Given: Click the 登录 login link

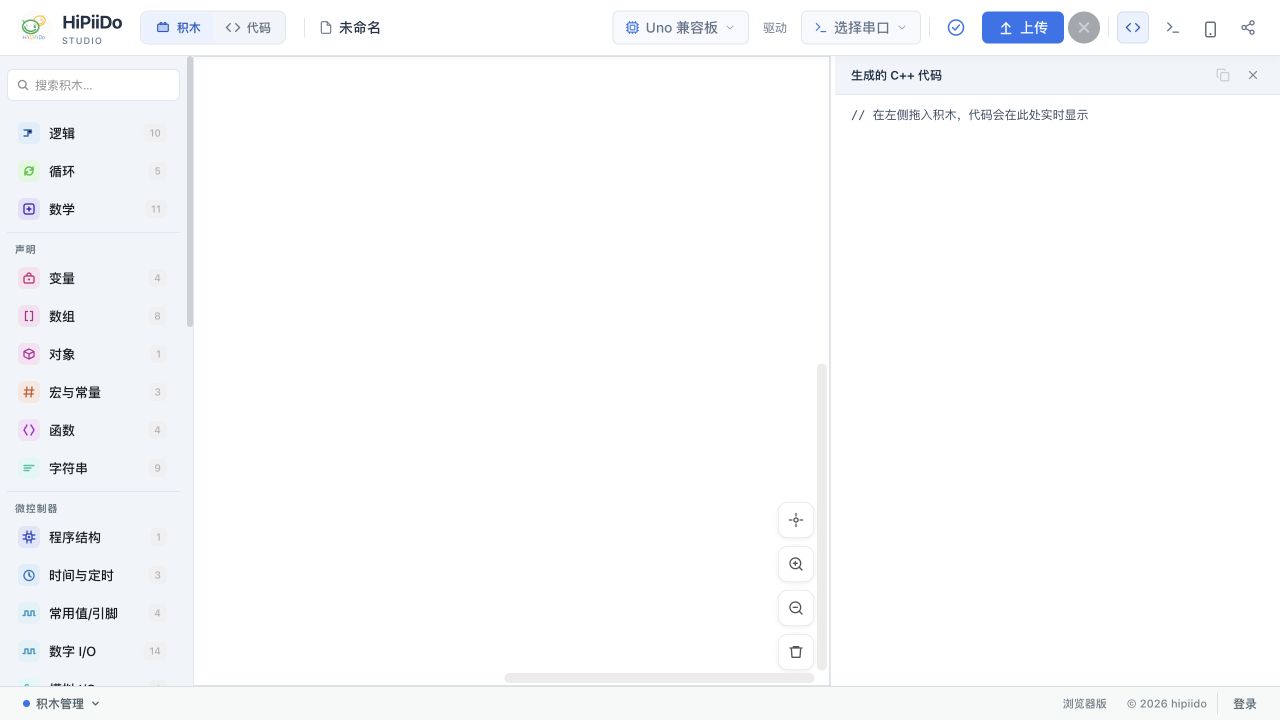Looking at the screenshot, I should point(1245,704).
